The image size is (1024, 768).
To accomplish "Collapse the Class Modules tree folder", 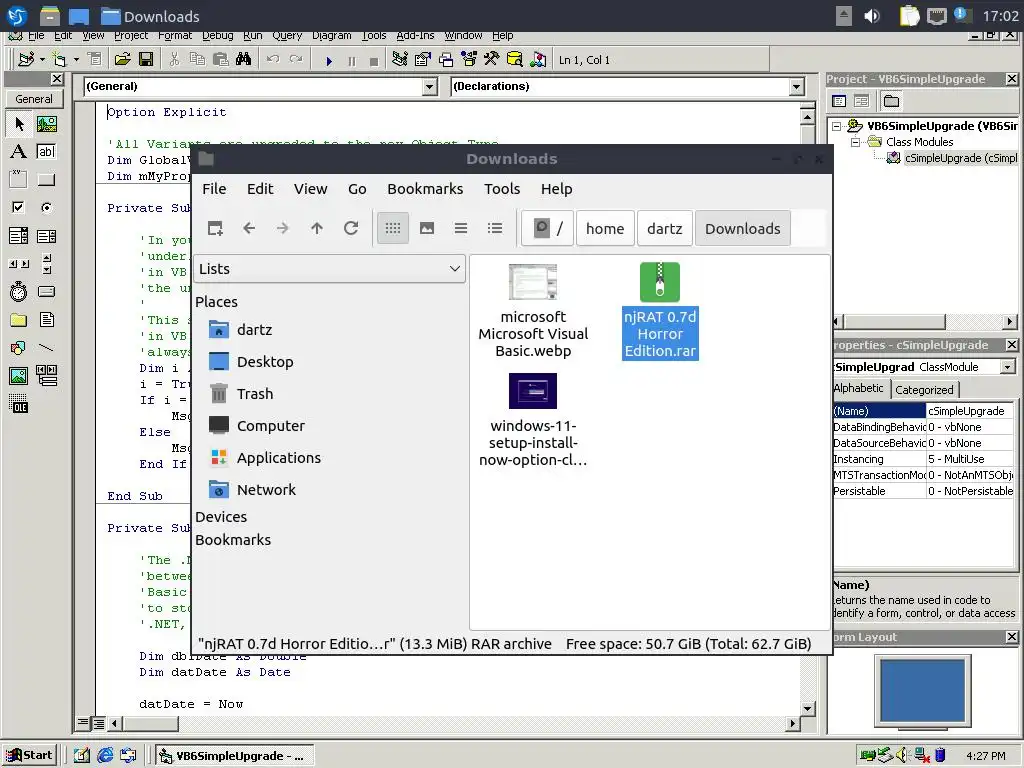I will click(x=855, y=142).
